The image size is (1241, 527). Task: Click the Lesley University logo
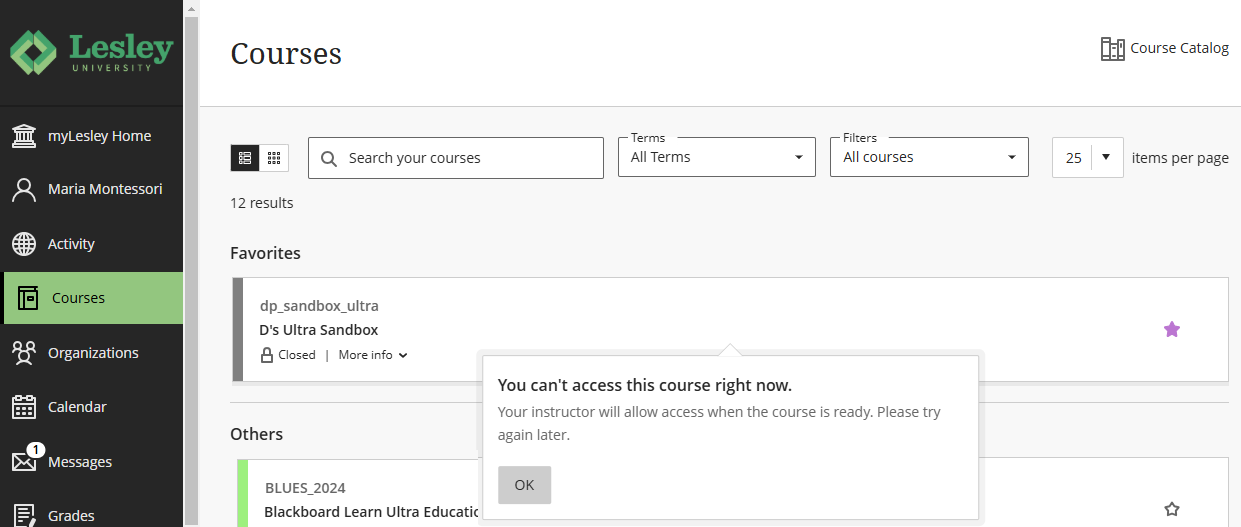(x=91, y=52)
